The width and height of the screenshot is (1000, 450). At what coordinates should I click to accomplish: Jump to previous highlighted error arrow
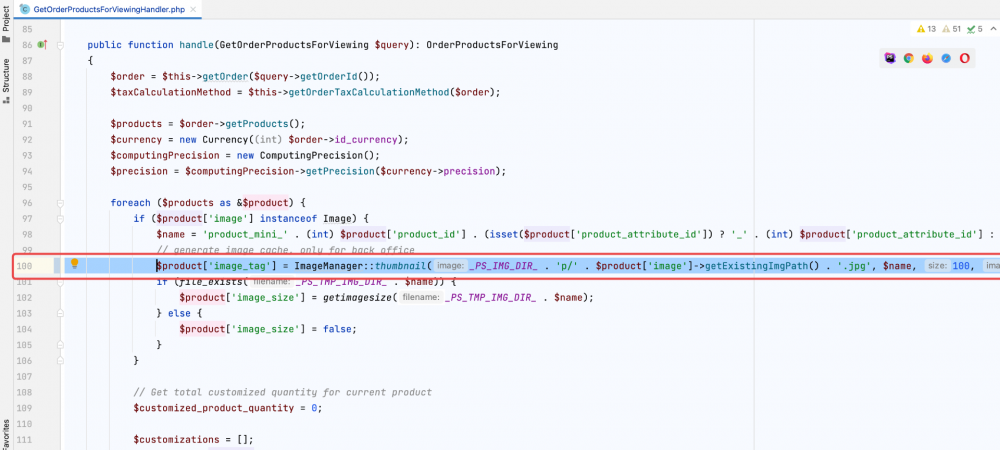[994, 29]
